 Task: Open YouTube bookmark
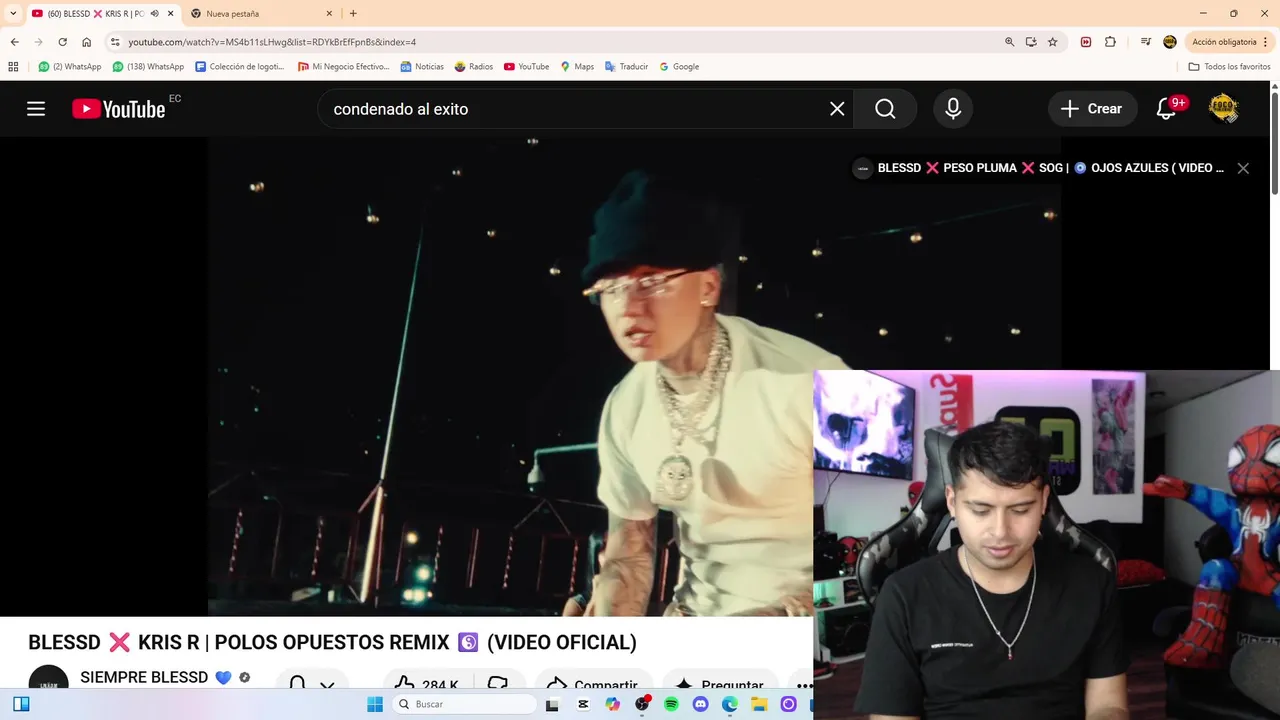click(x=526, y=66)
